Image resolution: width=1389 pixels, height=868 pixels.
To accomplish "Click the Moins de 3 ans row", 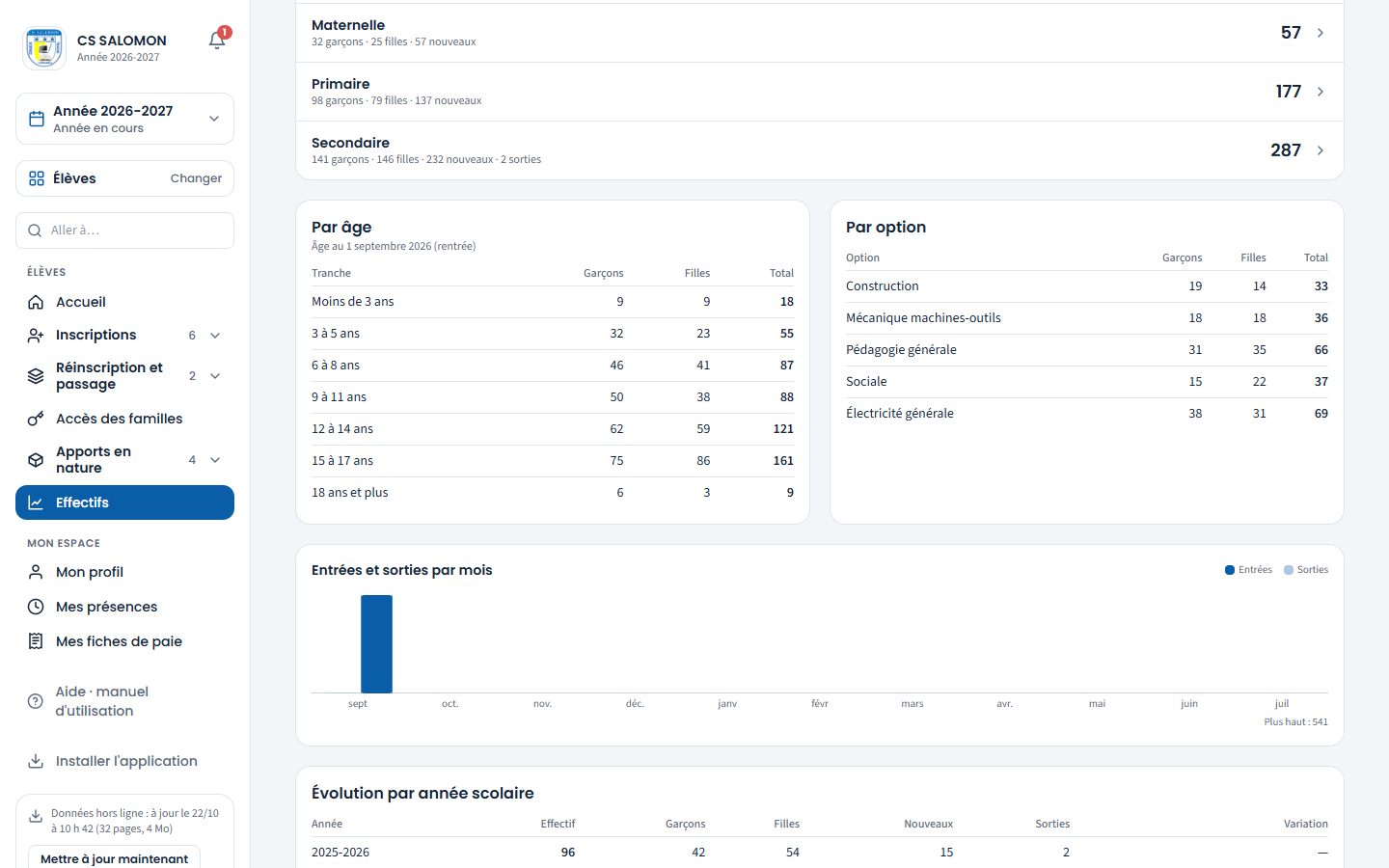I will 553,302.
